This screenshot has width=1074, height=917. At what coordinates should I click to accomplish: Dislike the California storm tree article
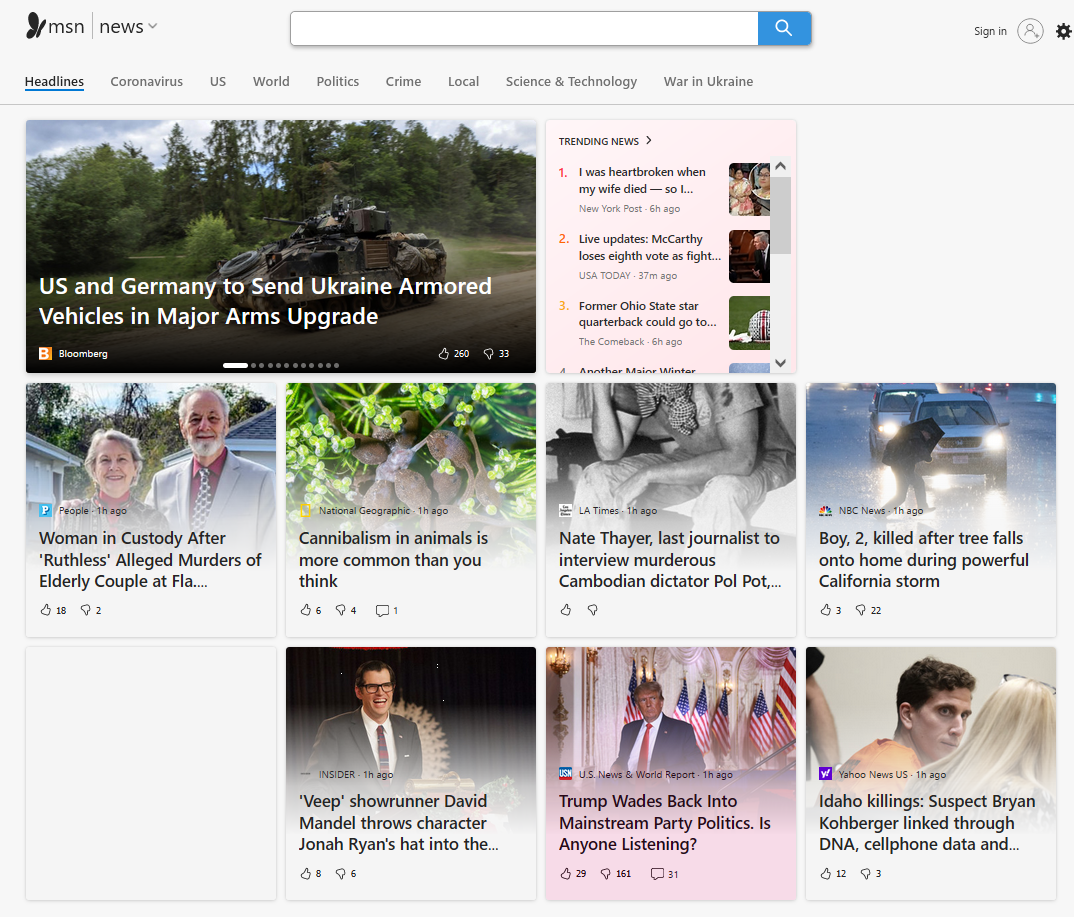click(x=860, y=610)
